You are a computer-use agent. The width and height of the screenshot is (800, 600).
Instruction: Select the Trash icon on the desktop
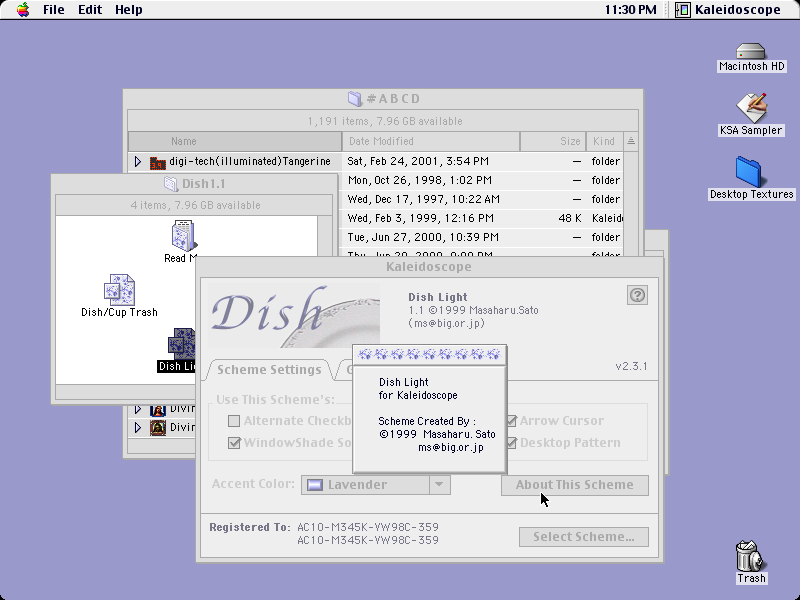tap(750, 556)
